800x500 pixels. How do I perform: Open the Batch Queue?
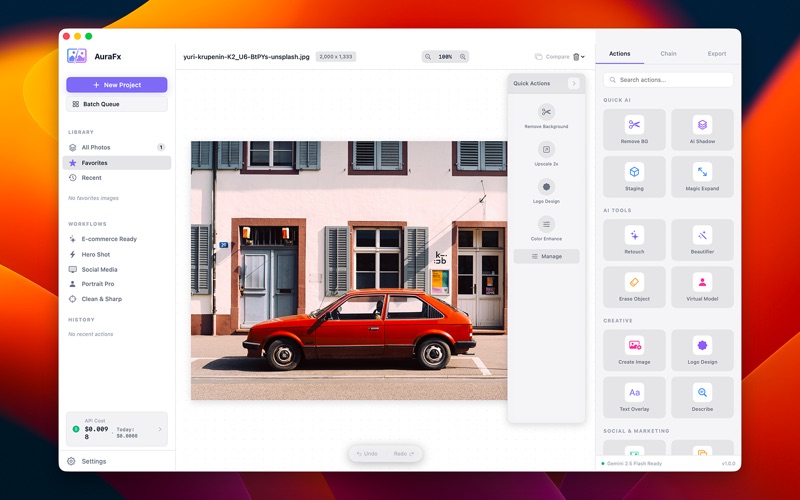click(117, 104)
